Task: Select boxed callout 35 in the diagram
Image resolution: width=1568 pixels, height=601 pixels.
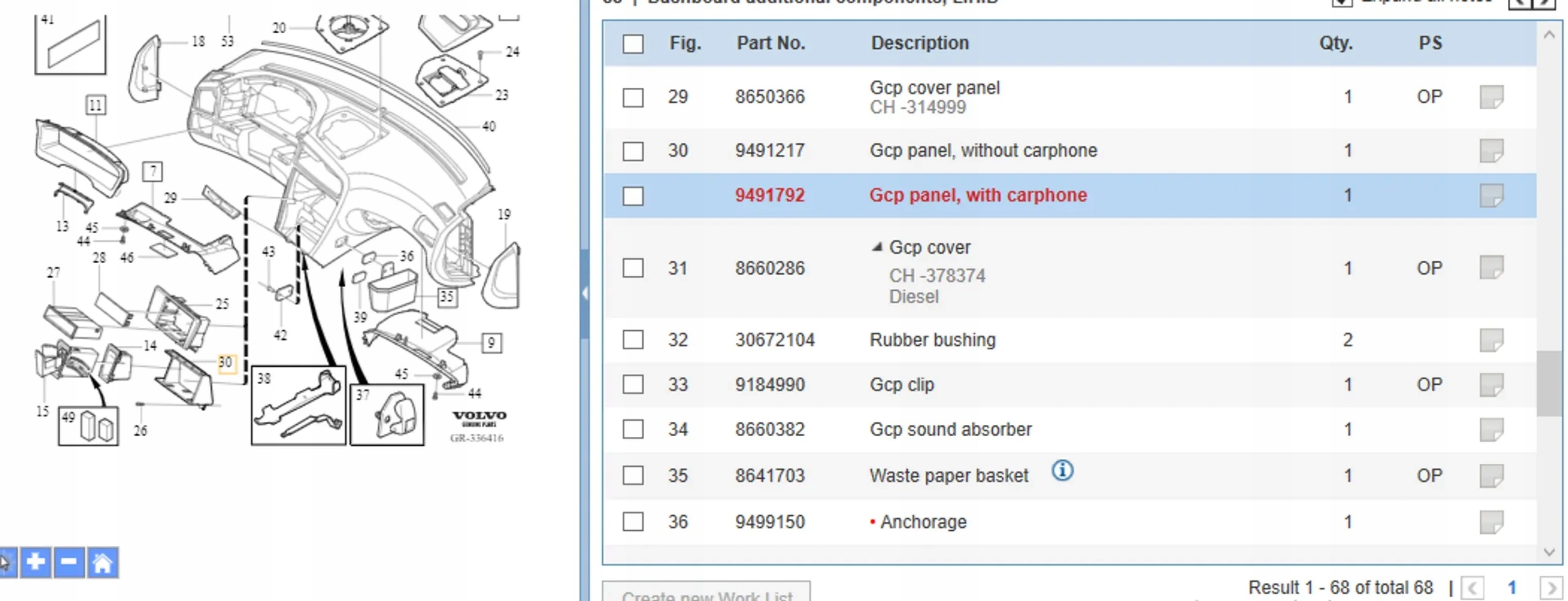Action: [447, 296]
